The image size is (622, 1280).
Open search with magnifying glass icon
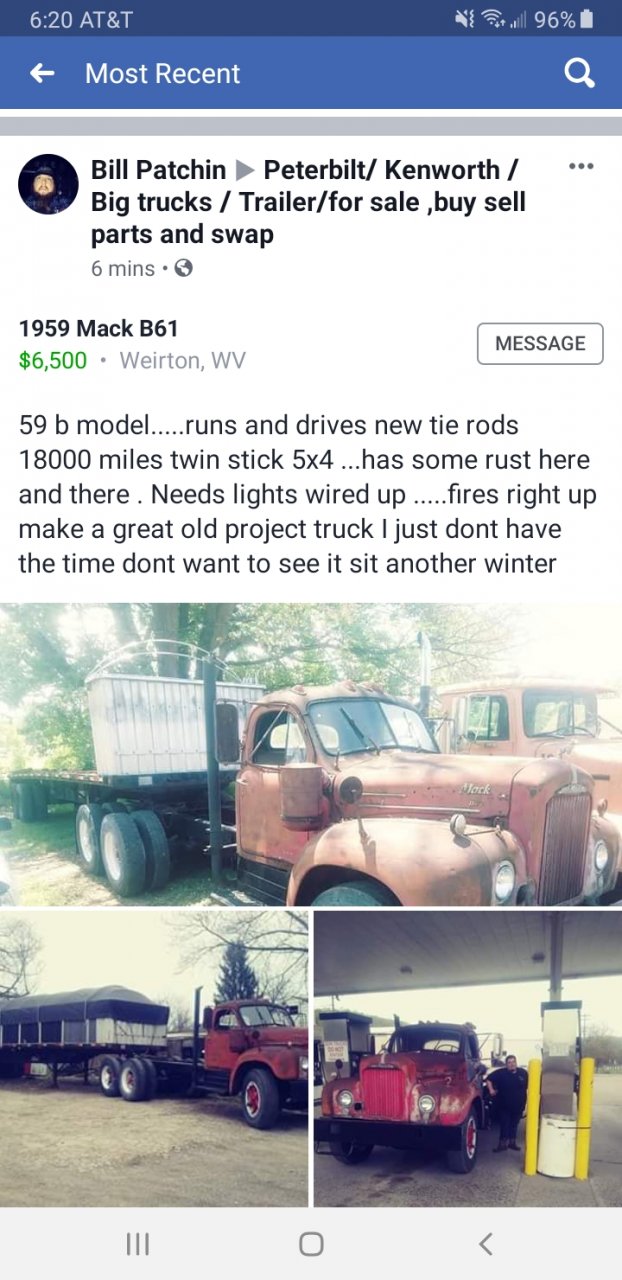(580, 73)
